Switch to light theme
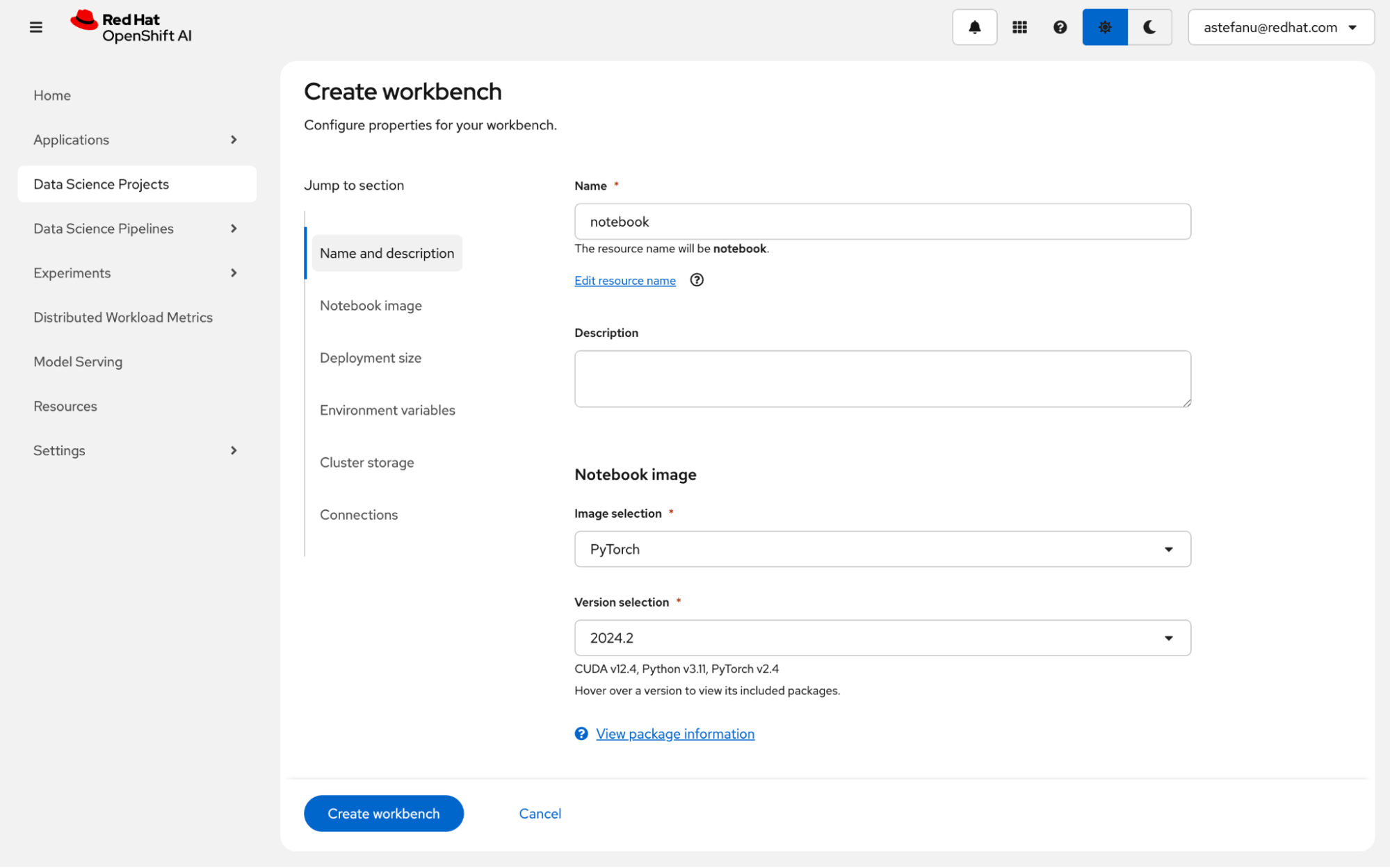Viewport: 1390px width, 868px height. [1104, 27]
